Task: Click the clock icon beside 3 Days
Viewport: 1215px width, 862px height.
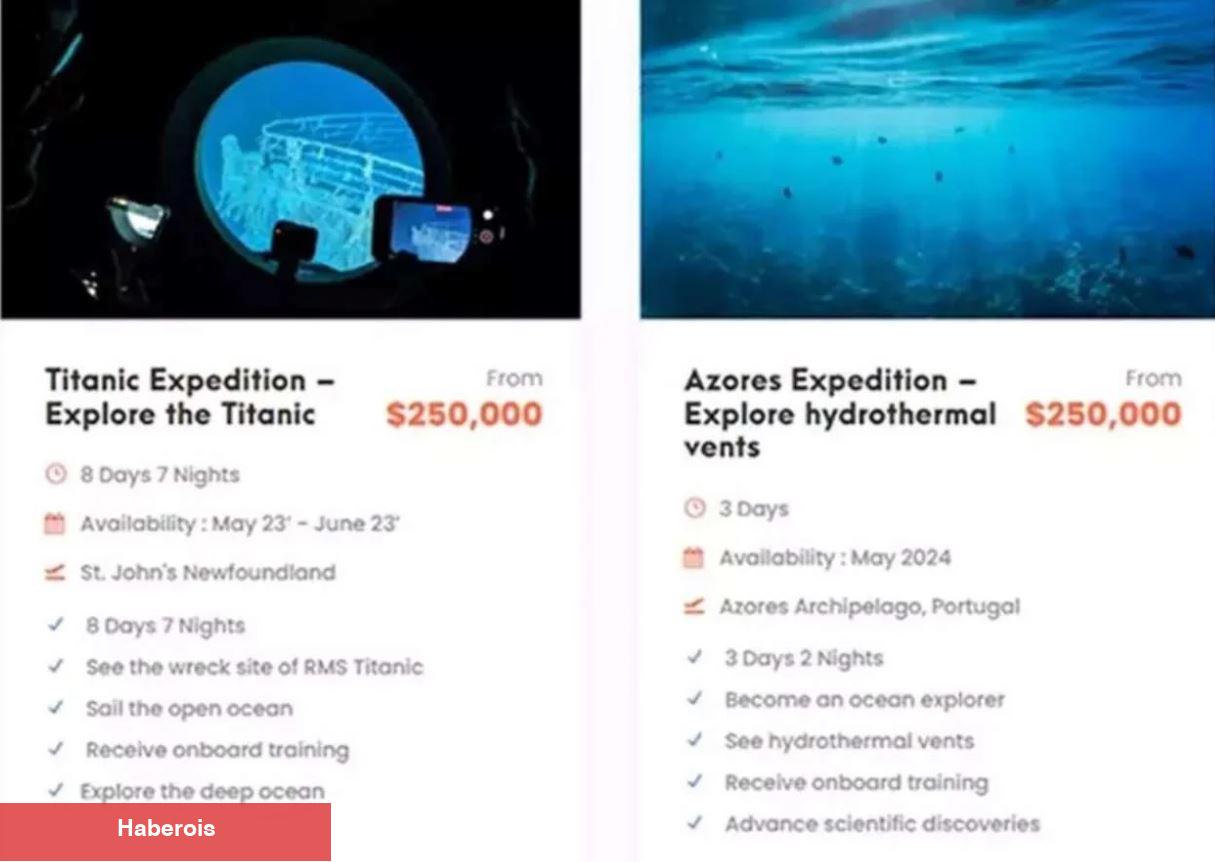Action: coord(694,508)
